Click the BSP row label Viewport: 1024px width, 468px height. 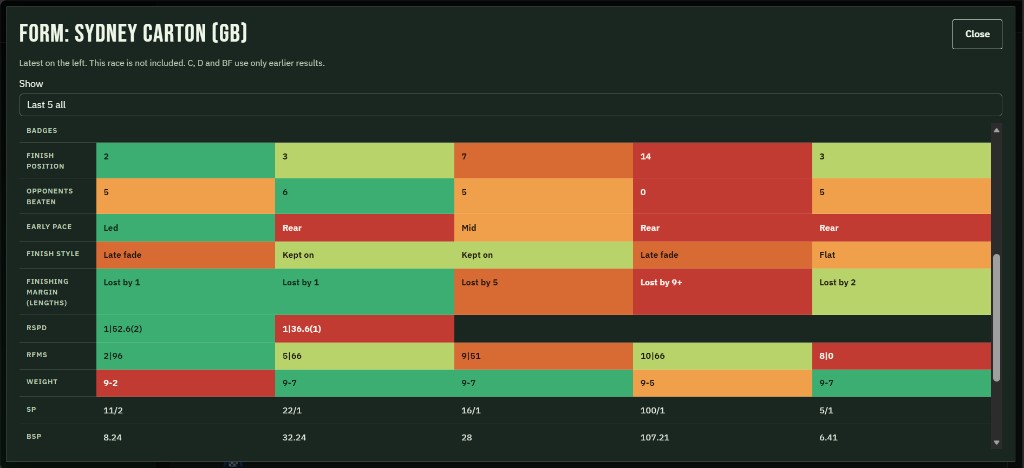(x=33, y=436)
